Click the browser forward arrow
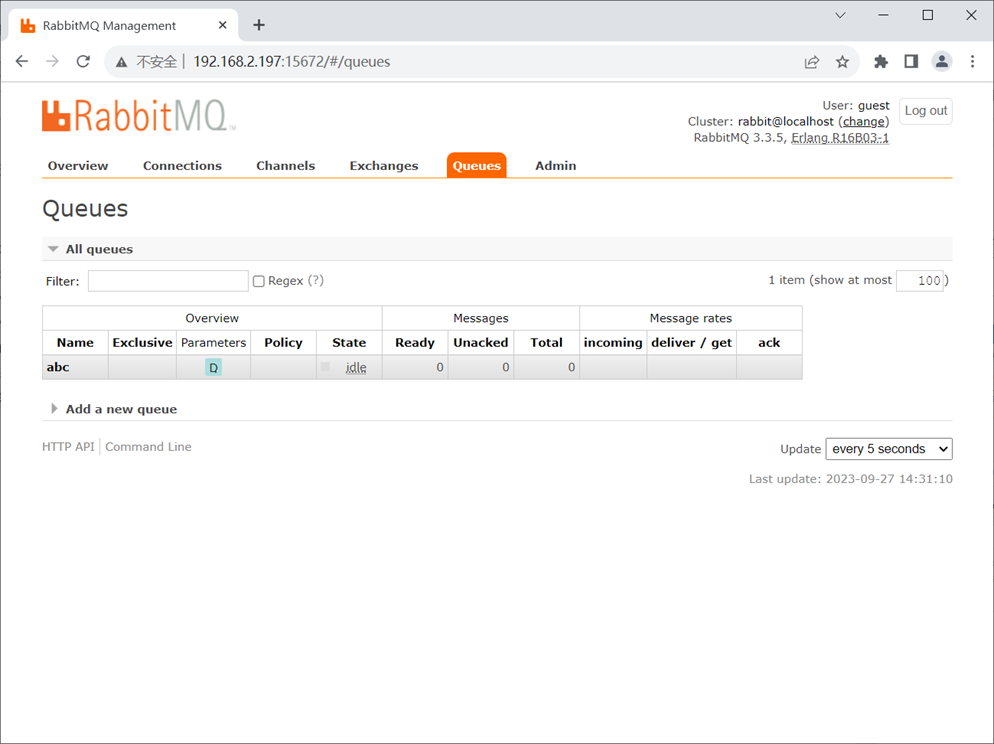 pyautogui.click(x=53, y=61)
